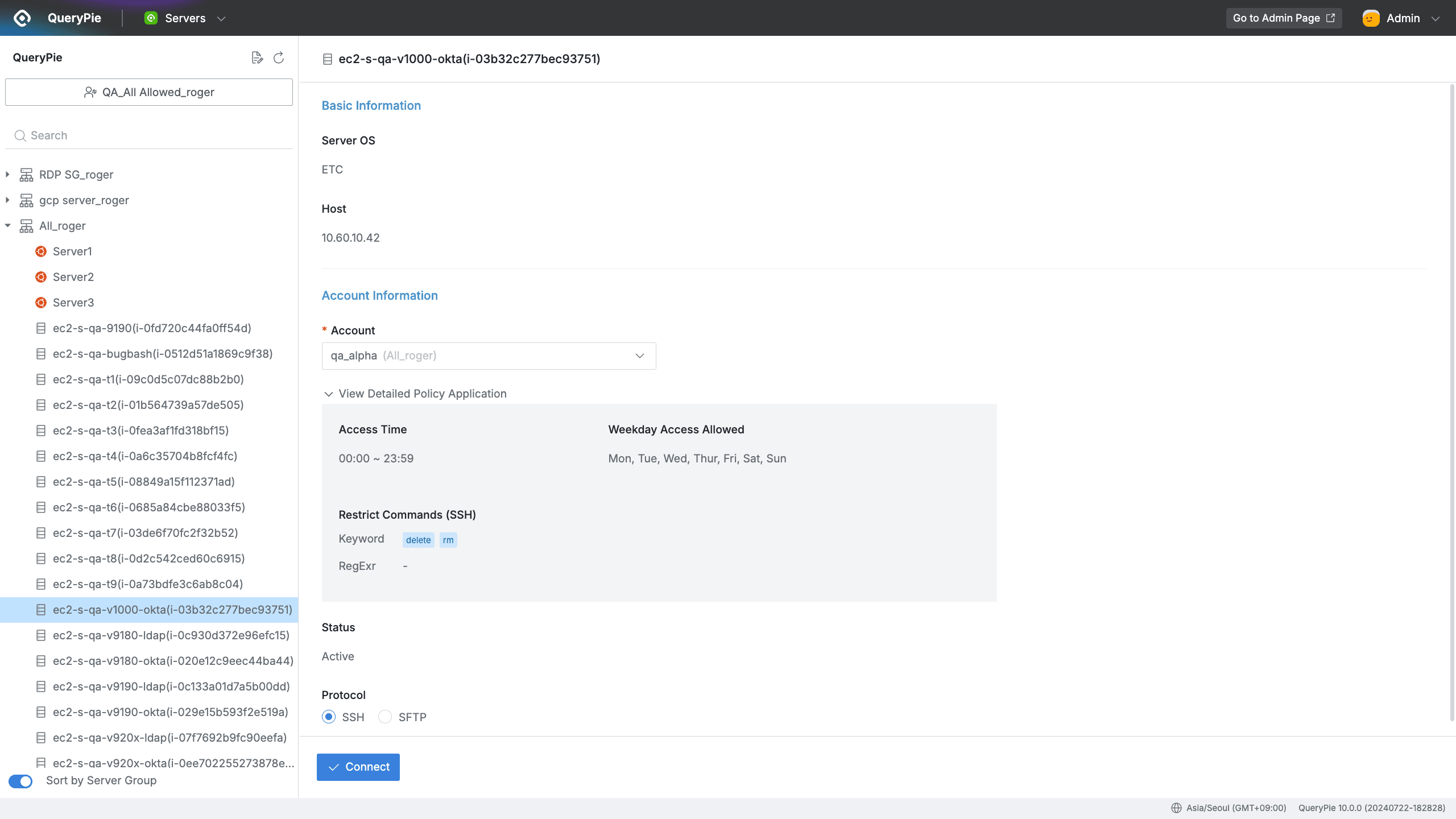Click Go to Admin Page
Image resolution: width=1456 pixels, height=819 pixels.
click(x=1284, y=18)
